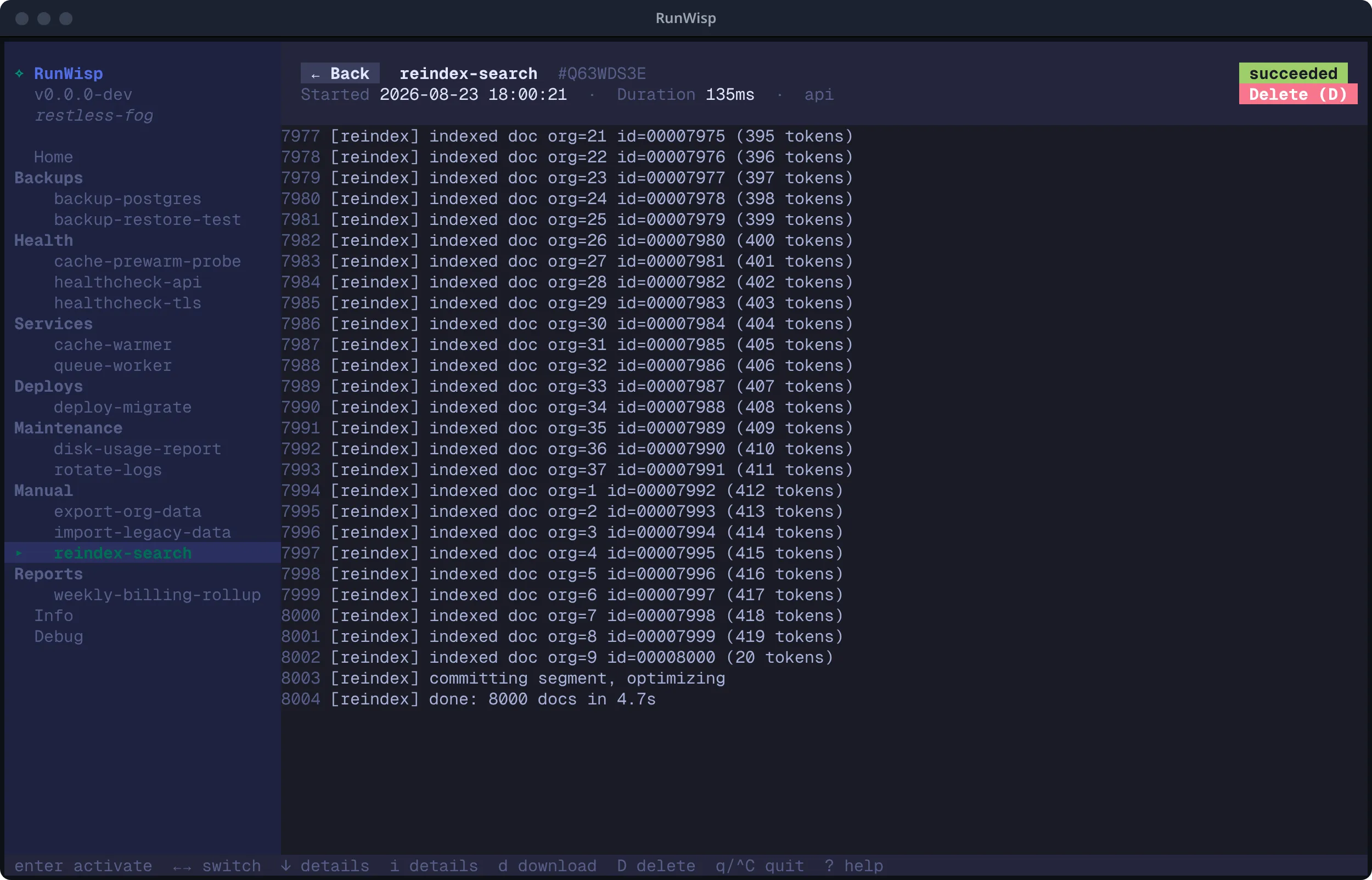
Task: Click log line 8000 with org=7
Action: 562,616
